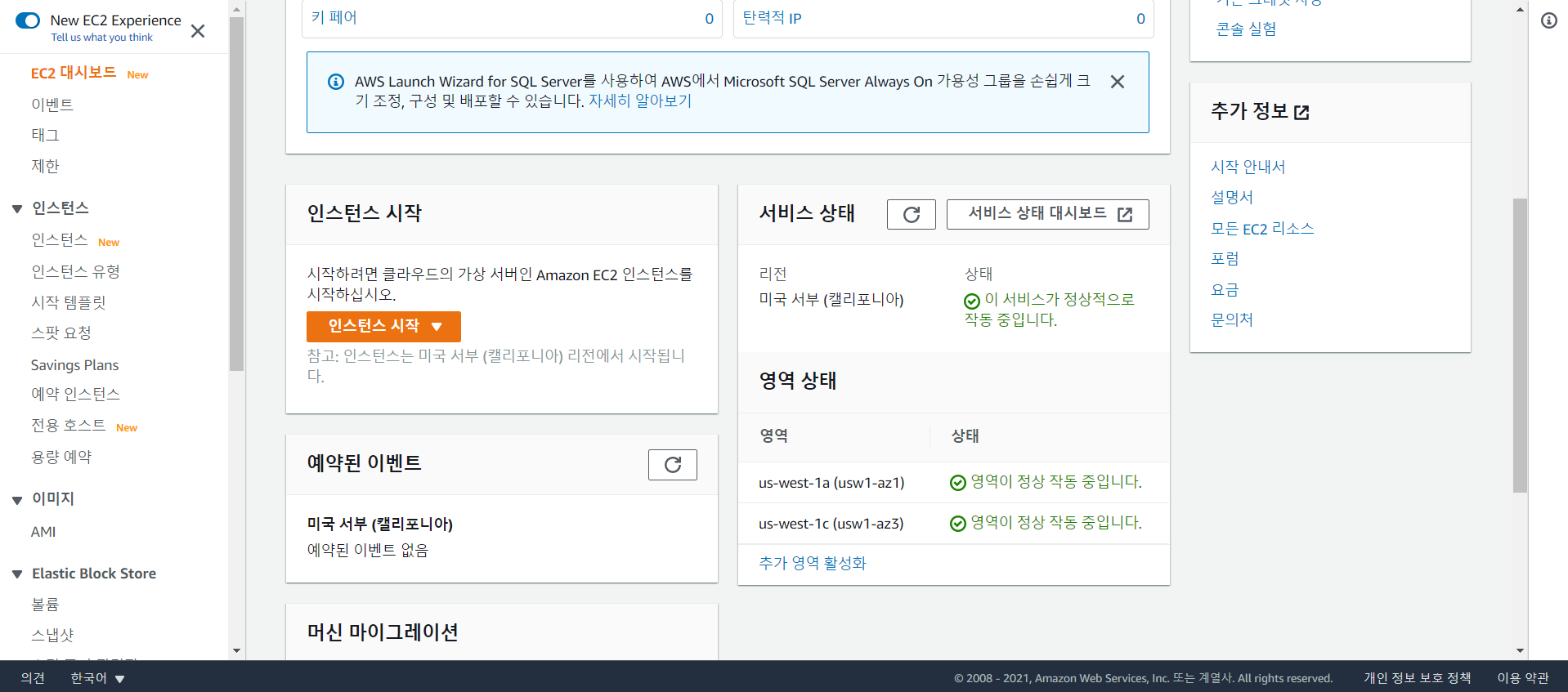Open Savings Plans in sidebar

click(74, 365)
